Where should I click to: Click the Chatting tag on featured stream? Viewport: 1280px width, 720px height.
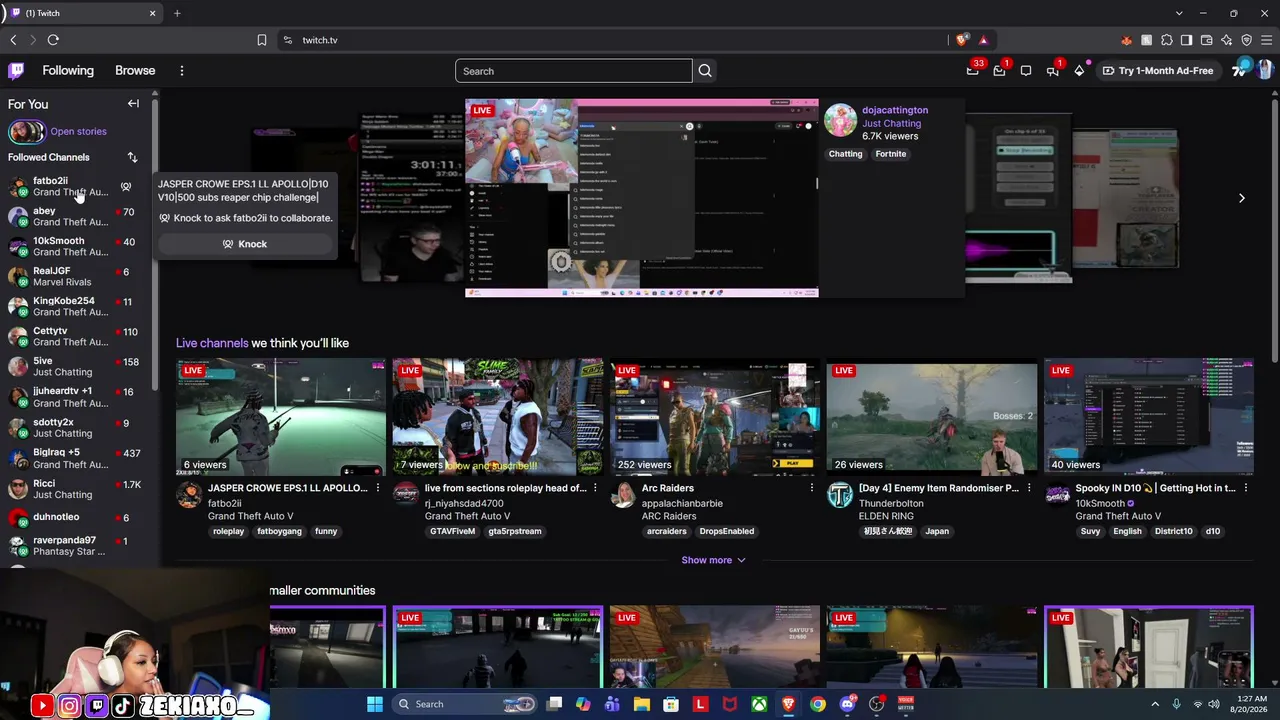(845, 154)
